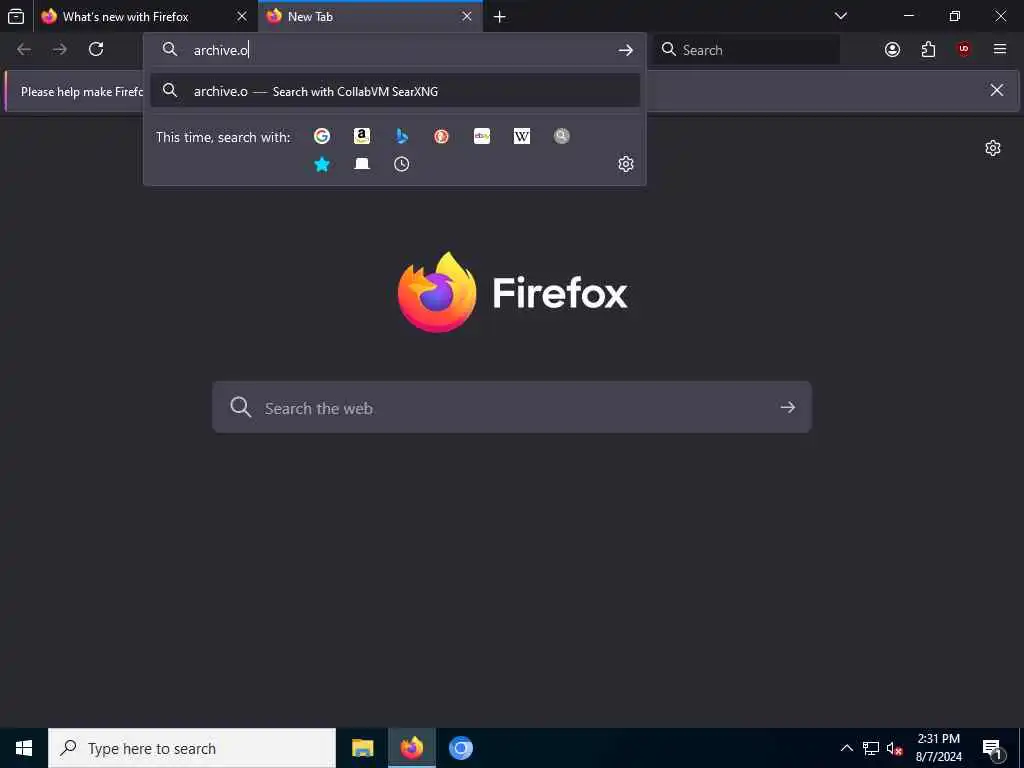This screenshot has width=1024, height=768.
Task: Close the New Tab tab
Action: (x=467, y=16)
